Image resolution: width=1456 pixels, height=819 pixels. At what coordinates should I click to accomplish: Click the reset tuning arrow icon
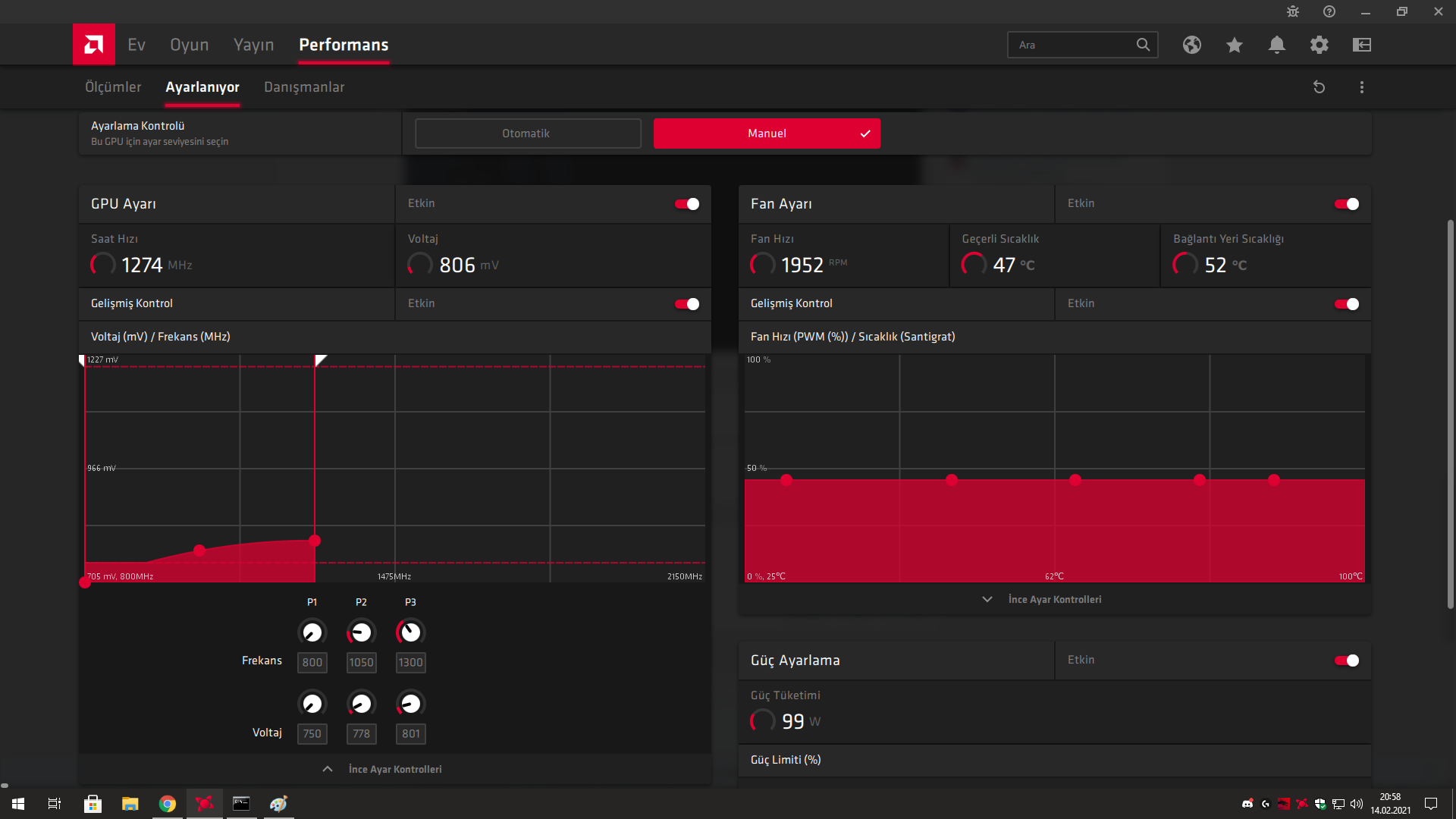1319,87
